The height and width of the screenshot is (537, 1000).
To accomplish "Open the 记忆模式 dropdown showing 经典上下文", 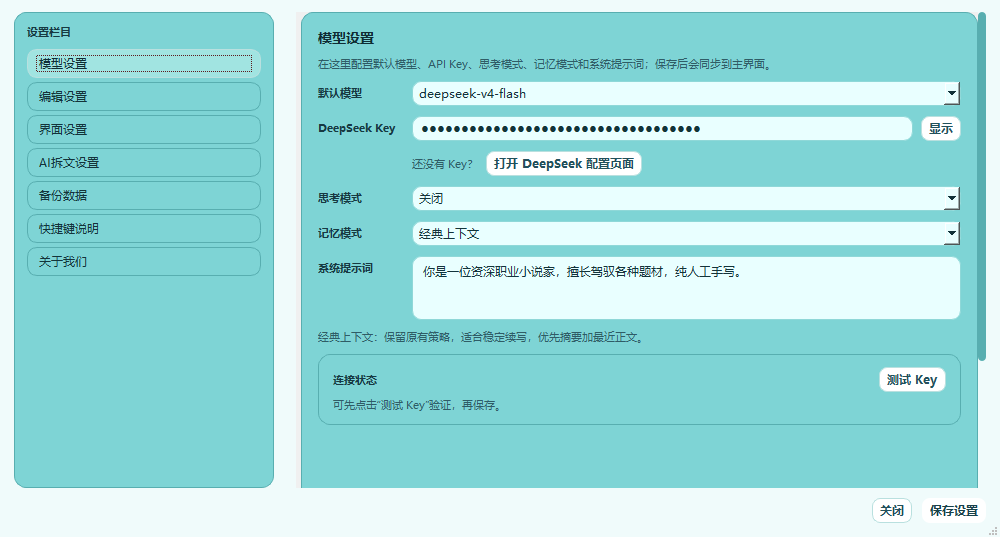I will (x=686, y=233).
